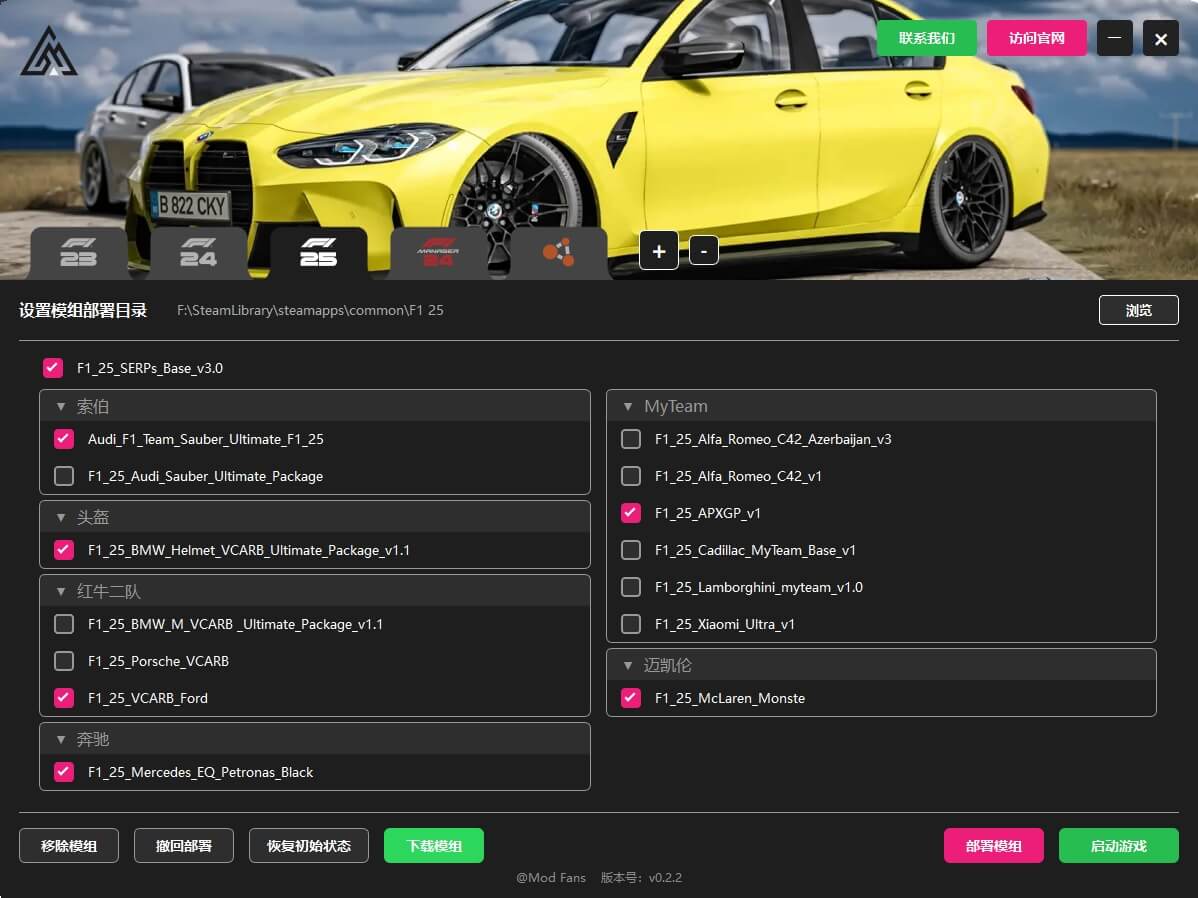This screenshot has width=1198, height=898.
Task: Switch to the F1 24 game tab
Action: 198,253
